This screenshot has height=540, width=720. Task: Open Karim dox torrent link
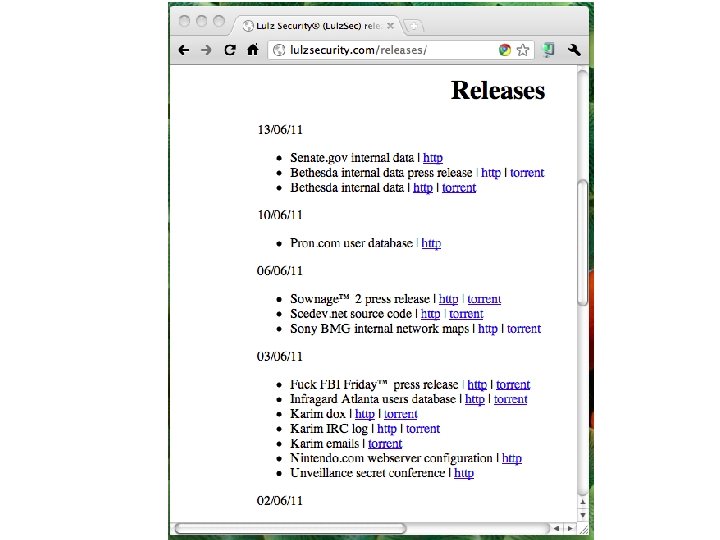[401, 414]
